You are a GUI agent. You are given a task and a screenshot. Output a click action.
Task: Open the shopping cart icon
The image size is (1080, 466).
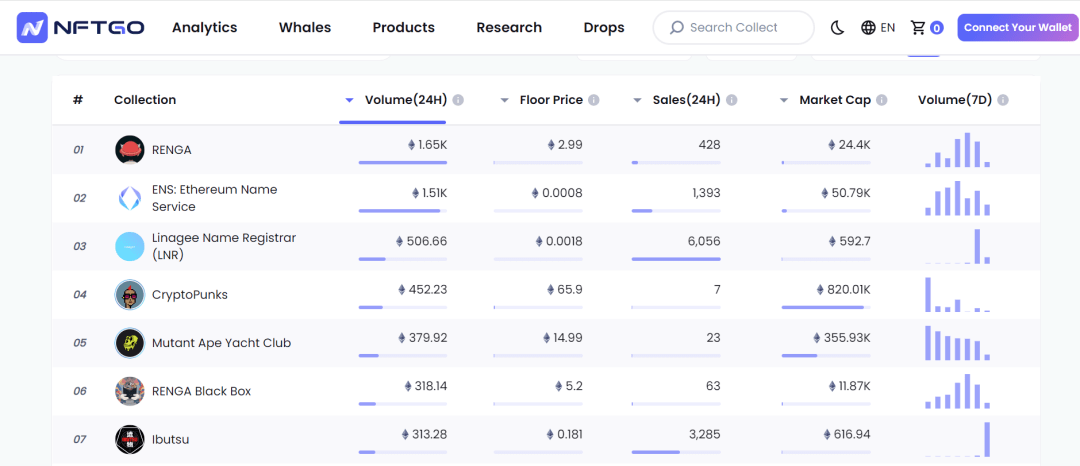[x=917, y=28]
